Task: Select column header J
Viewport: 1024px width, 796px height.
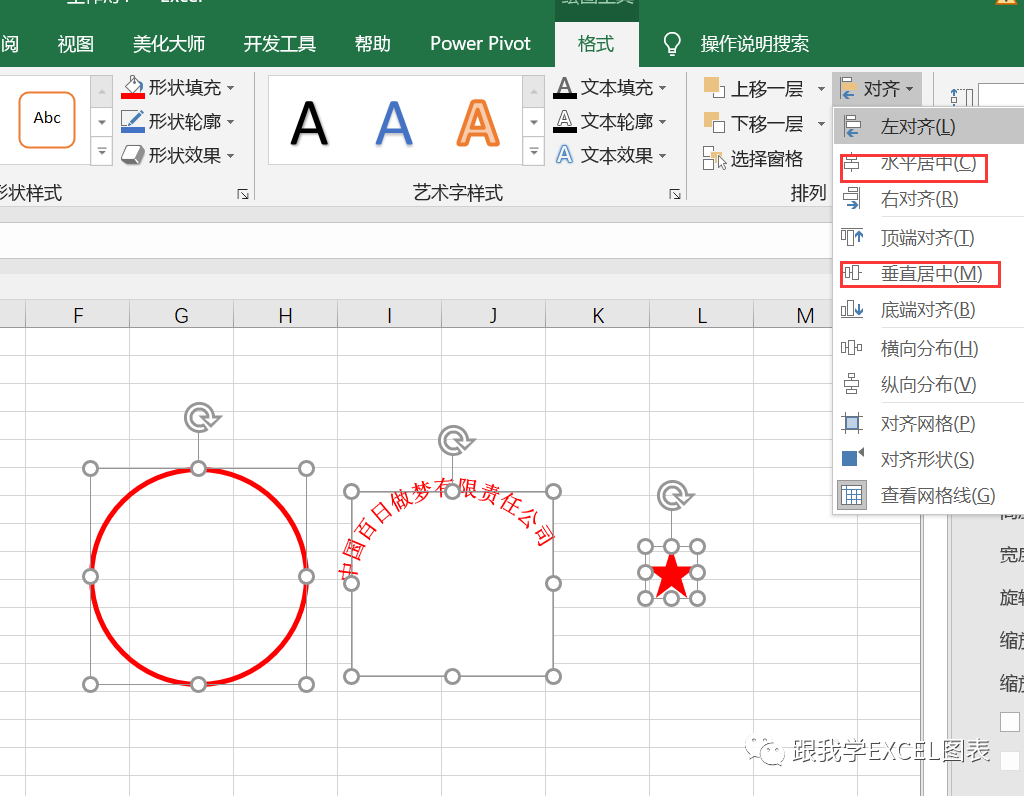Action: pyautogui.click(x=493, y=315)
